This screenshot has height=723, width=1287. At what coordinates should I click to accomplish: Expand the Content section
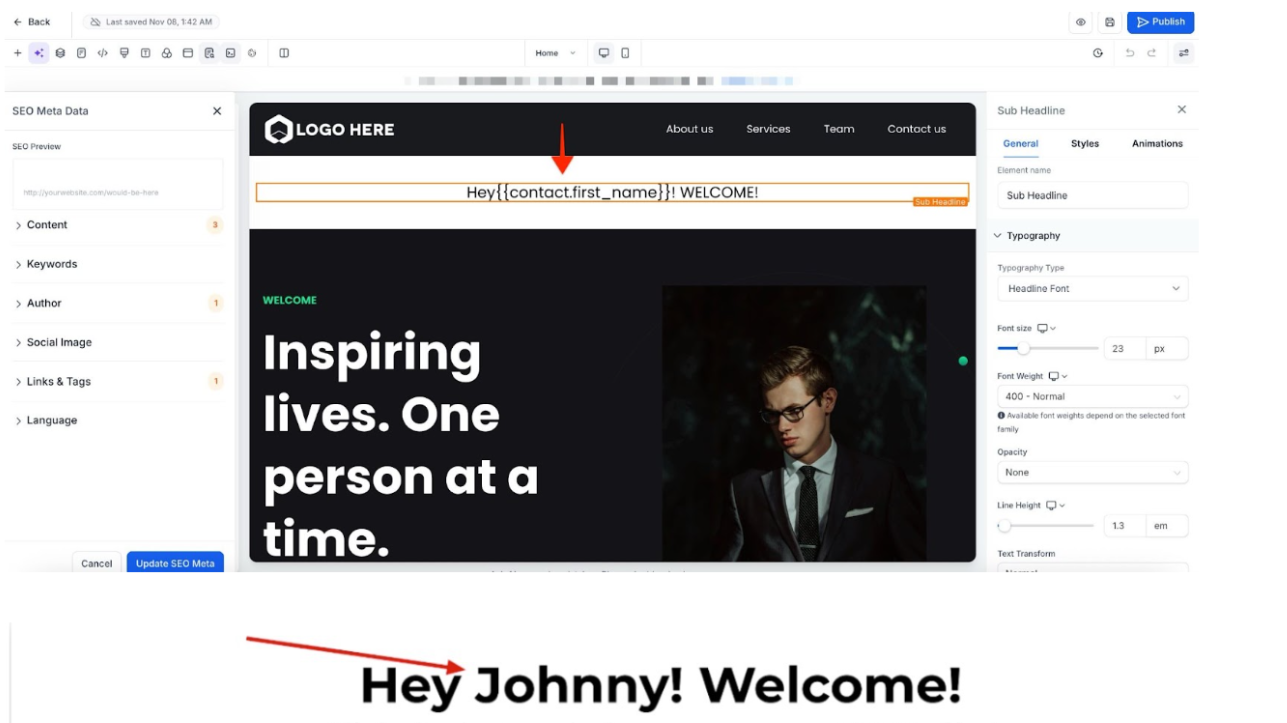118,225
